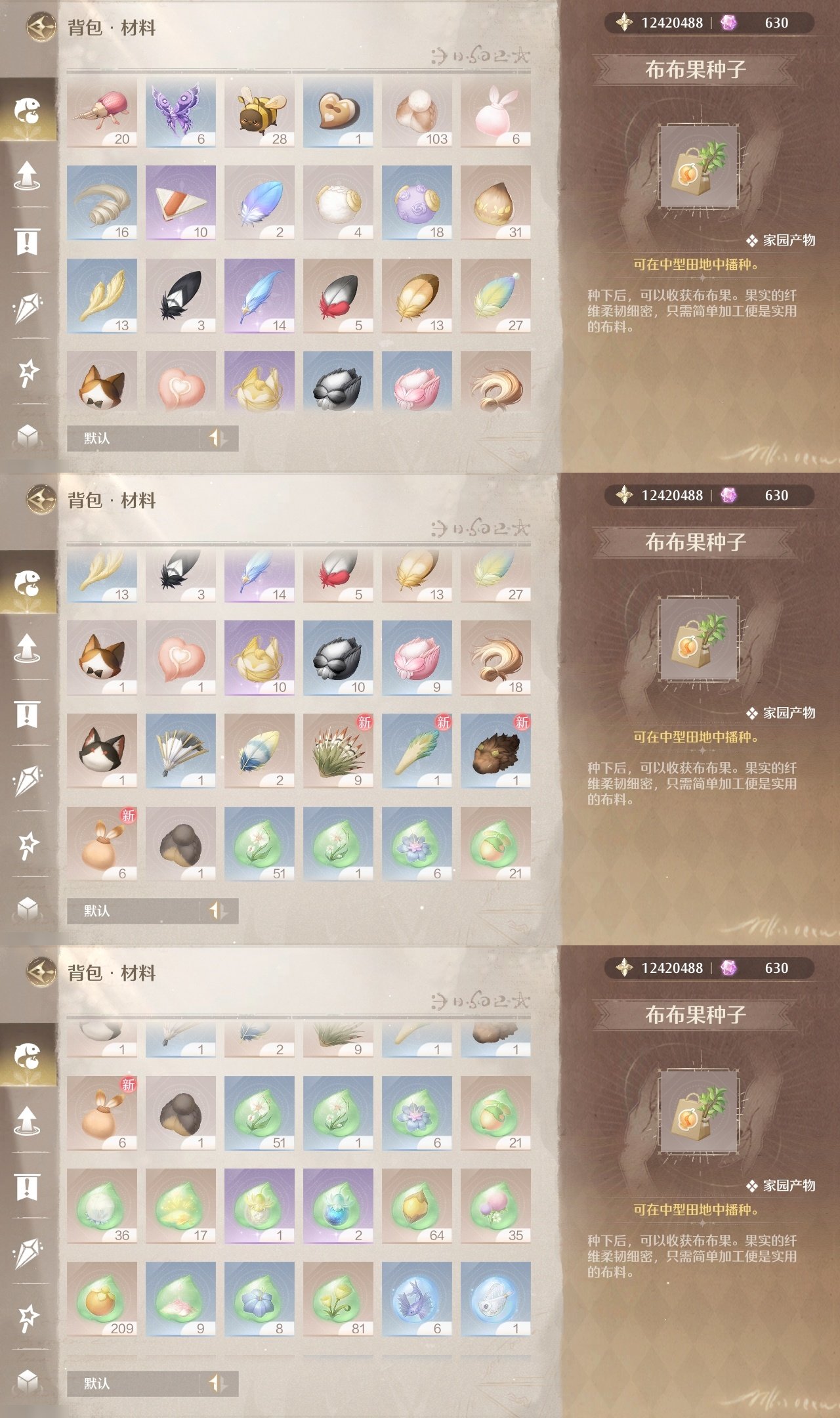Pick the black cat mask with red eyes
This screenshot has height=1418, width=840.
[x=102, y=751]
